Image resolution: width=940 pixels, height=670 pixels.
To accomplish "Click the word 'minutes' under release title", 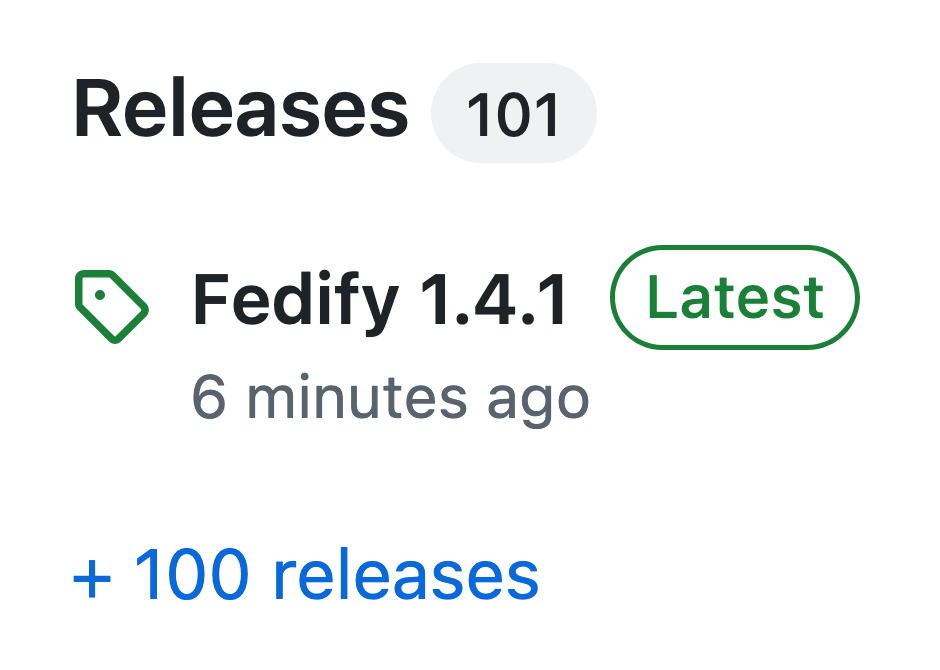I will tap(356, 397).
